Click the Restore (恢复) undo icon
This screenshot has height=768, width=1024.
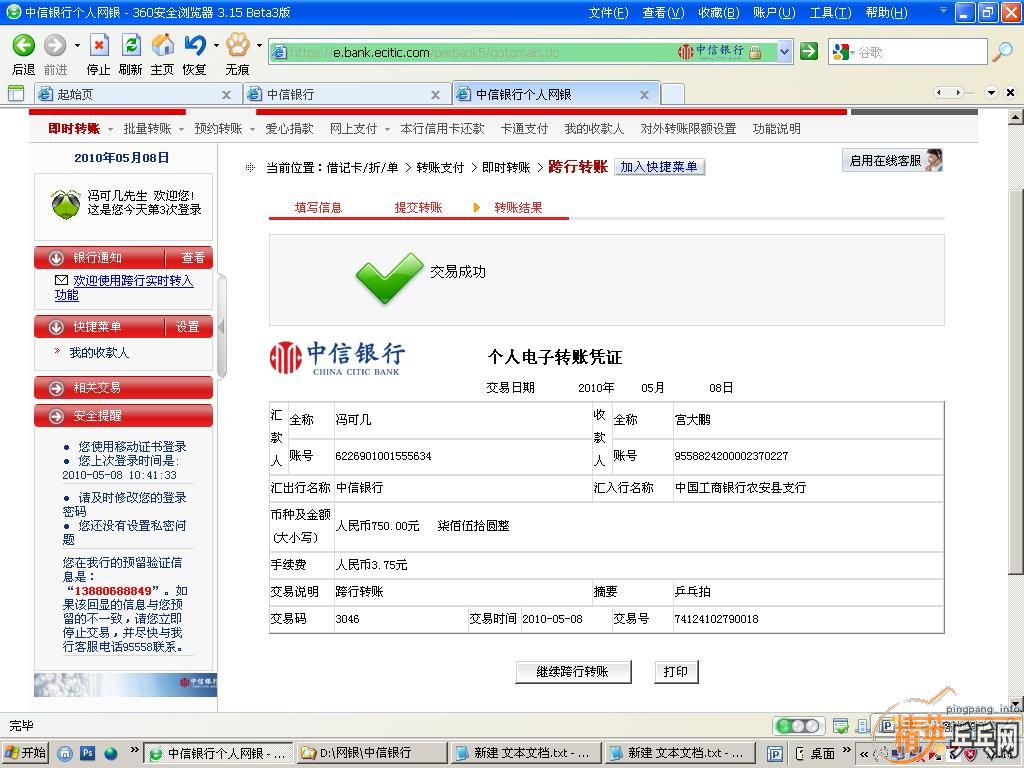(x=194, y=46)
